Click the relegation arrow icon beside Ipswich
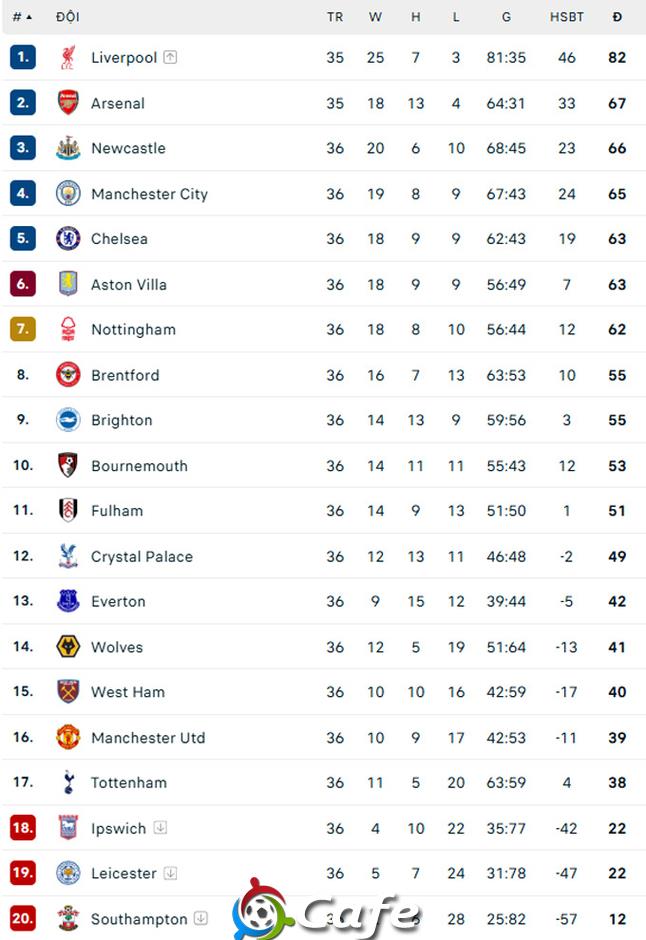This screenshot has height=940, width=646. click(160, 828)
